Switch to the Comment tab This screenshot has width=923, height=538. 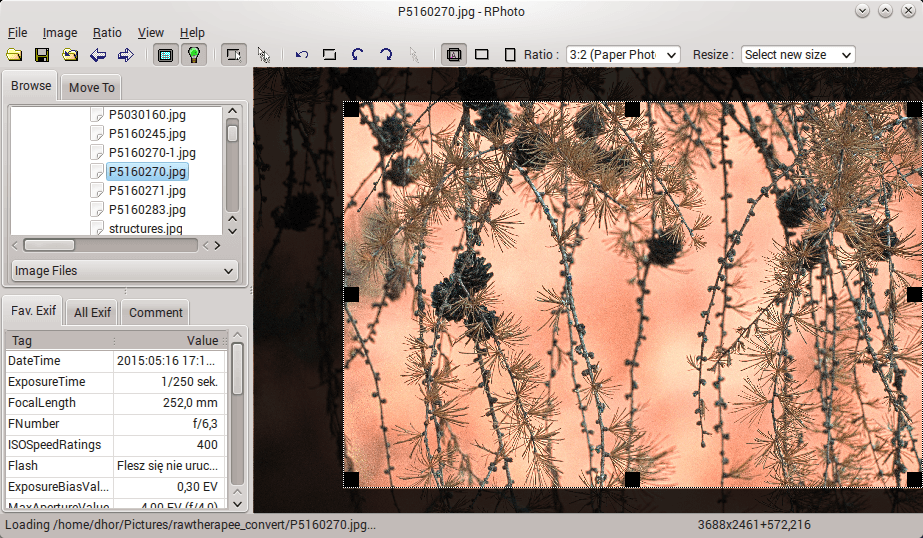coord(155,313)
